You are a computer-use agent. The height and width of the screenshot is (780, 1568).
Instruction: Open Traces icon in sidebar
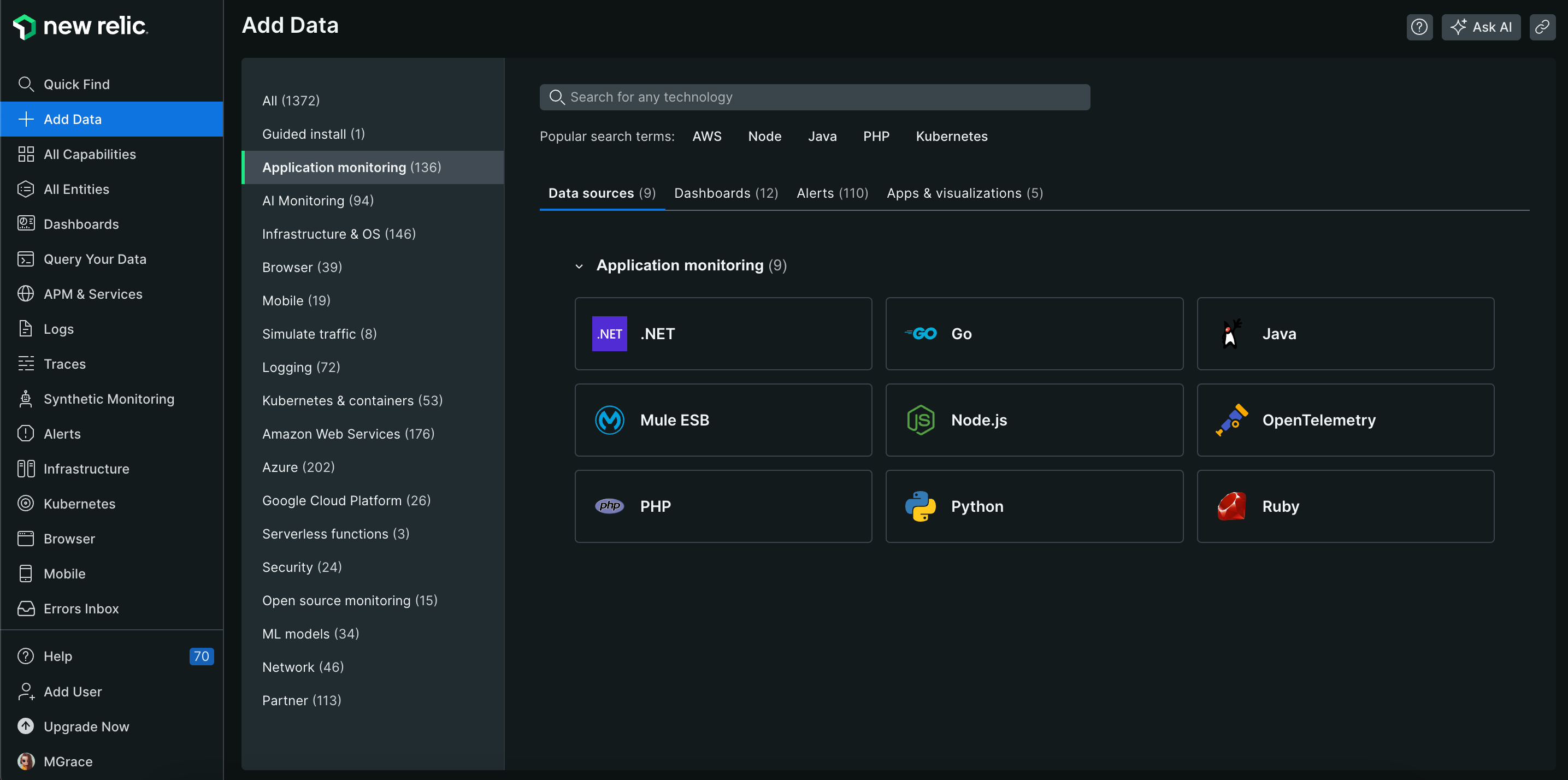tap(26, 364)
